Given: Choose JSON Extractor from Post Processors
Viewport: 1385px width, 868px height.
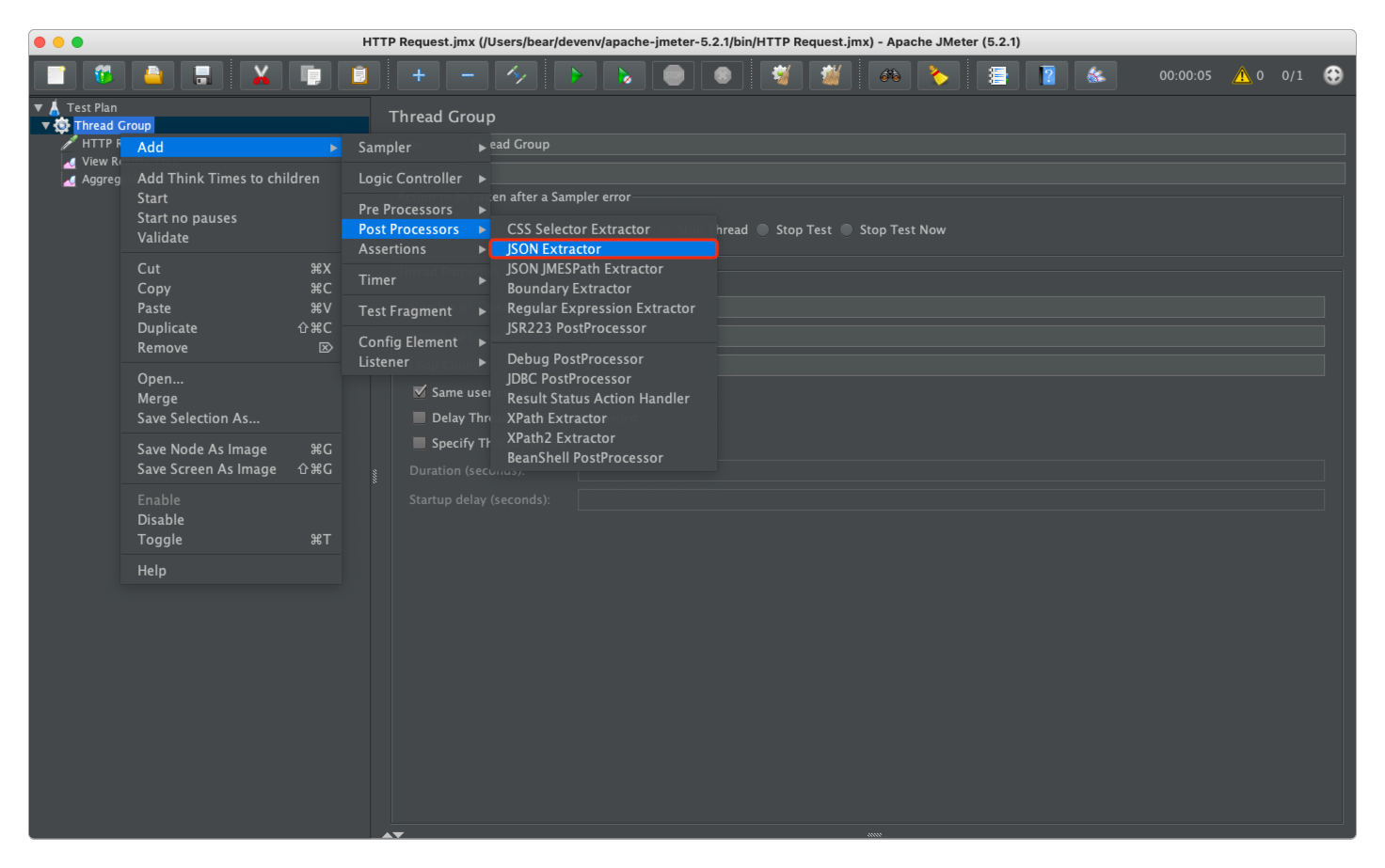Looking at the screenshot, I should pos(604,249).
